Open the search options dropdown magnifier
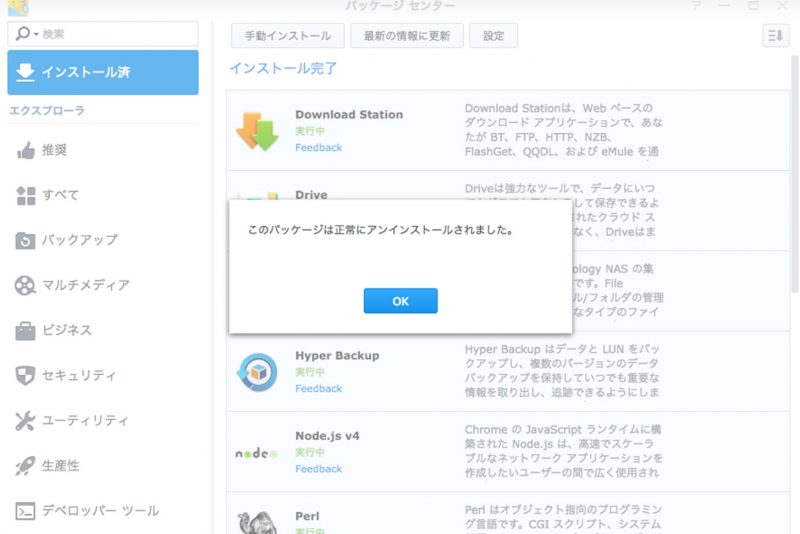Image resolution: width=800 pixels, height=534 pixels. click(x=26, y=34)
